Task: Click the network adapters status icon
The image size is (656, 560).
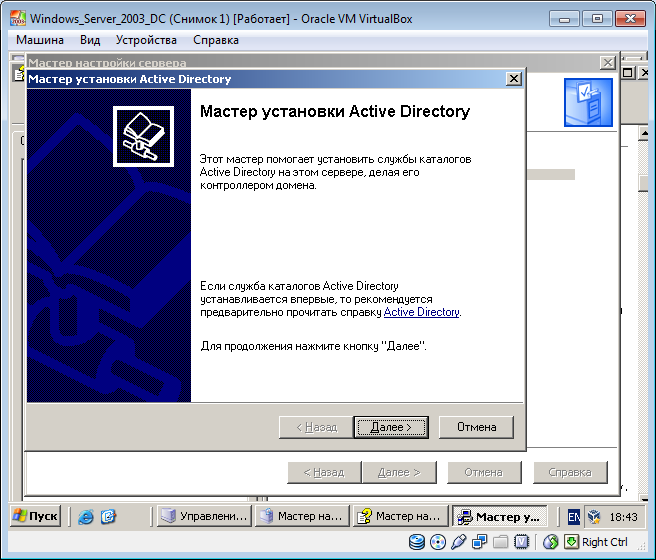Action: tap(479, 542)
